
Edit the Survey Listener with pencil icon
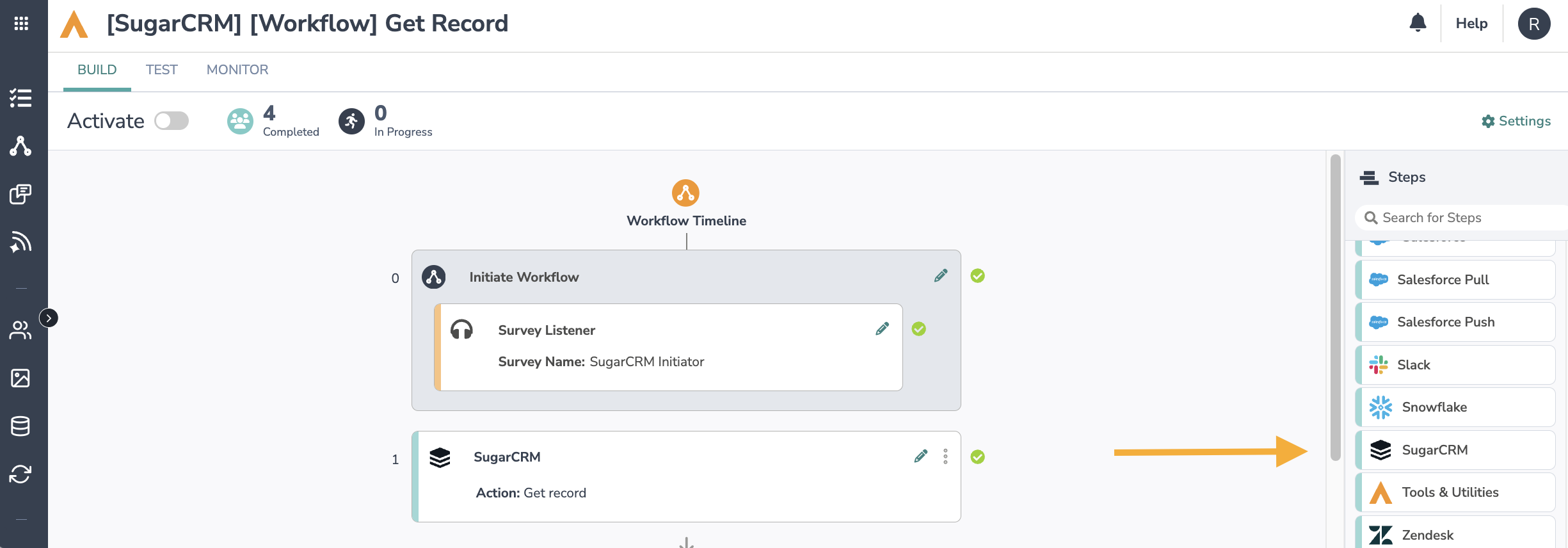pos(882,329)
